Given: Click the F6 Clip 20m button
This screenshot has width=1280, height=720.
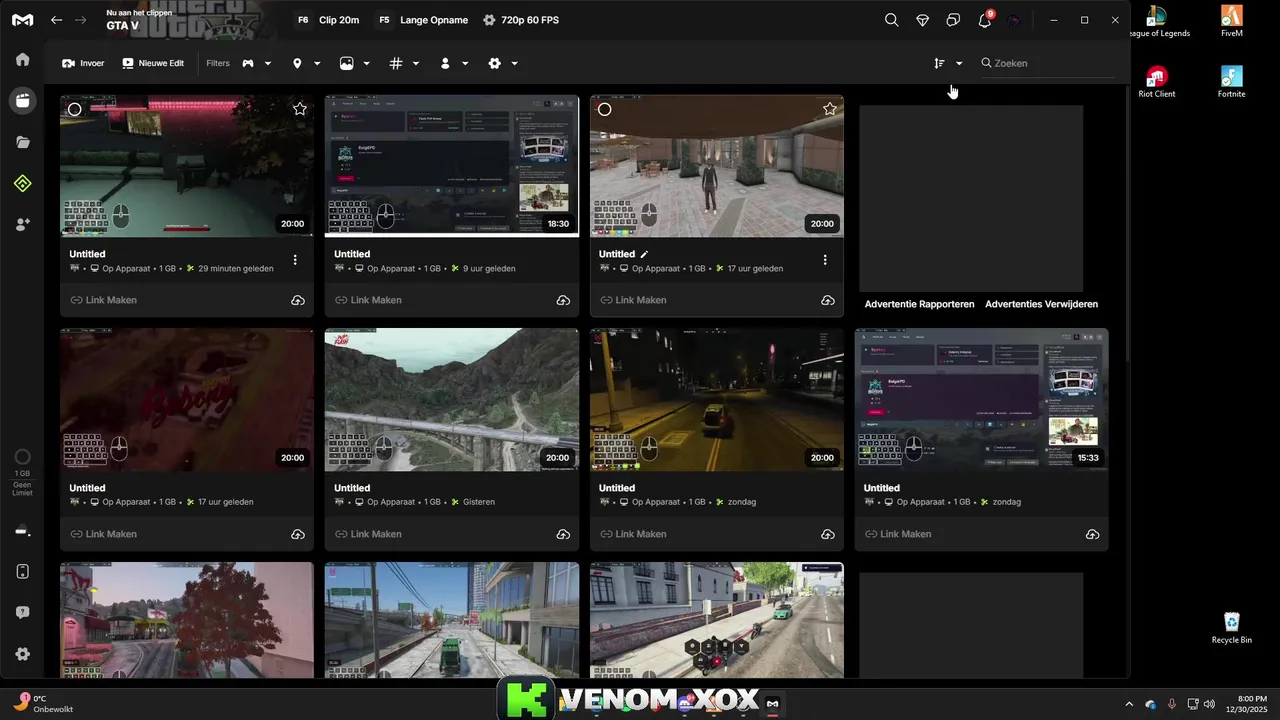Looking at the screenshot, I should (x=327, y=20).
